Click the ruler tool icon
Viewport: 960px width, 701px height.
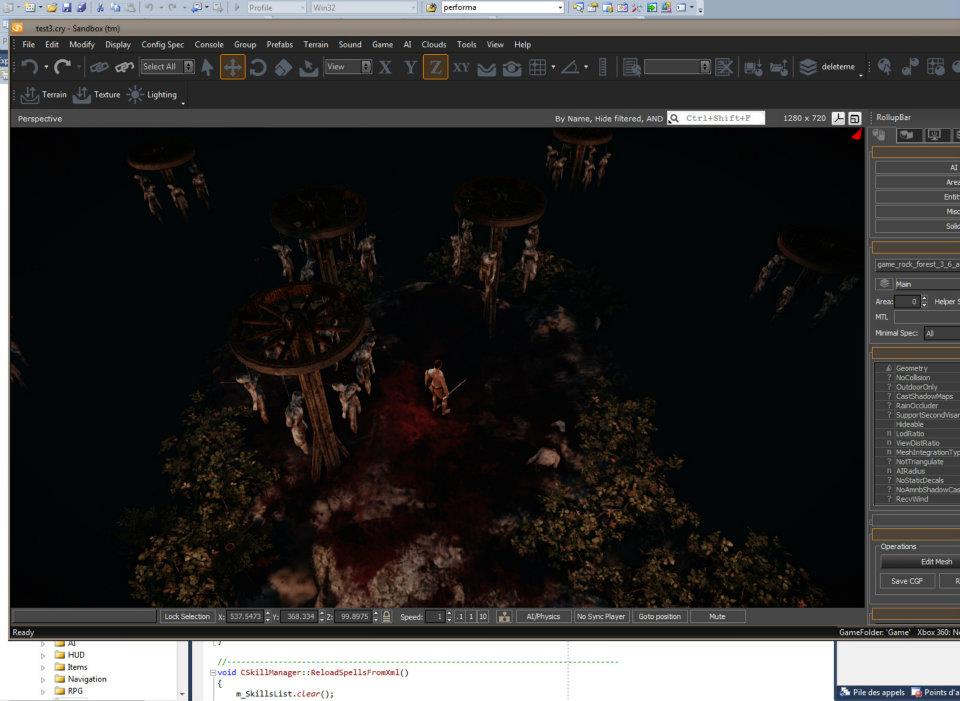coord(602,67)
